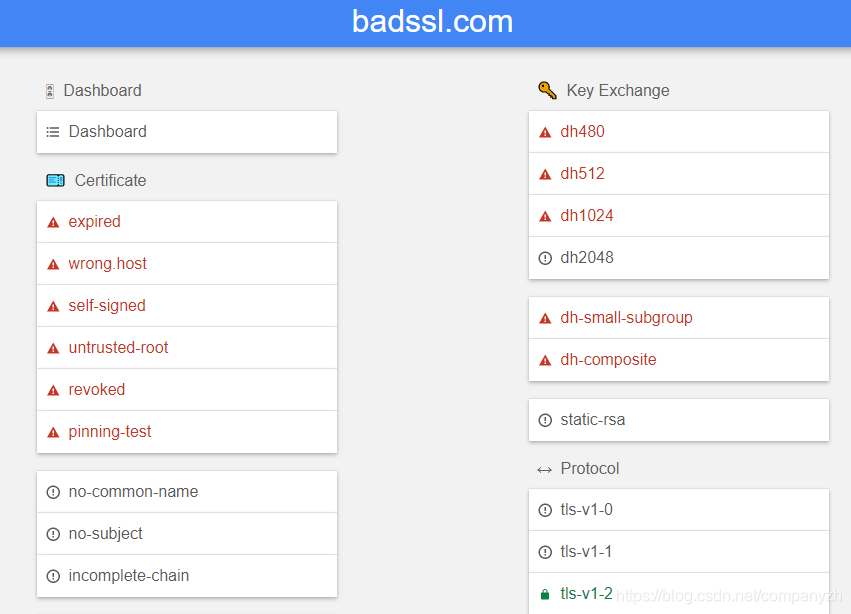
Task: Click the certificate icon beside Certificate heading
Action: pyautogui.click(x=55, y=181)
